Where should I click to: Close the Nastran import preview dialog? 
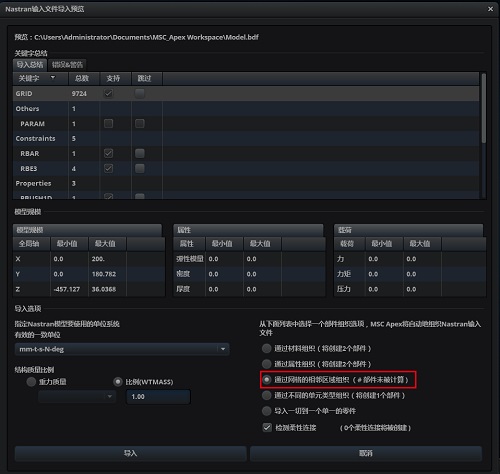490,9
